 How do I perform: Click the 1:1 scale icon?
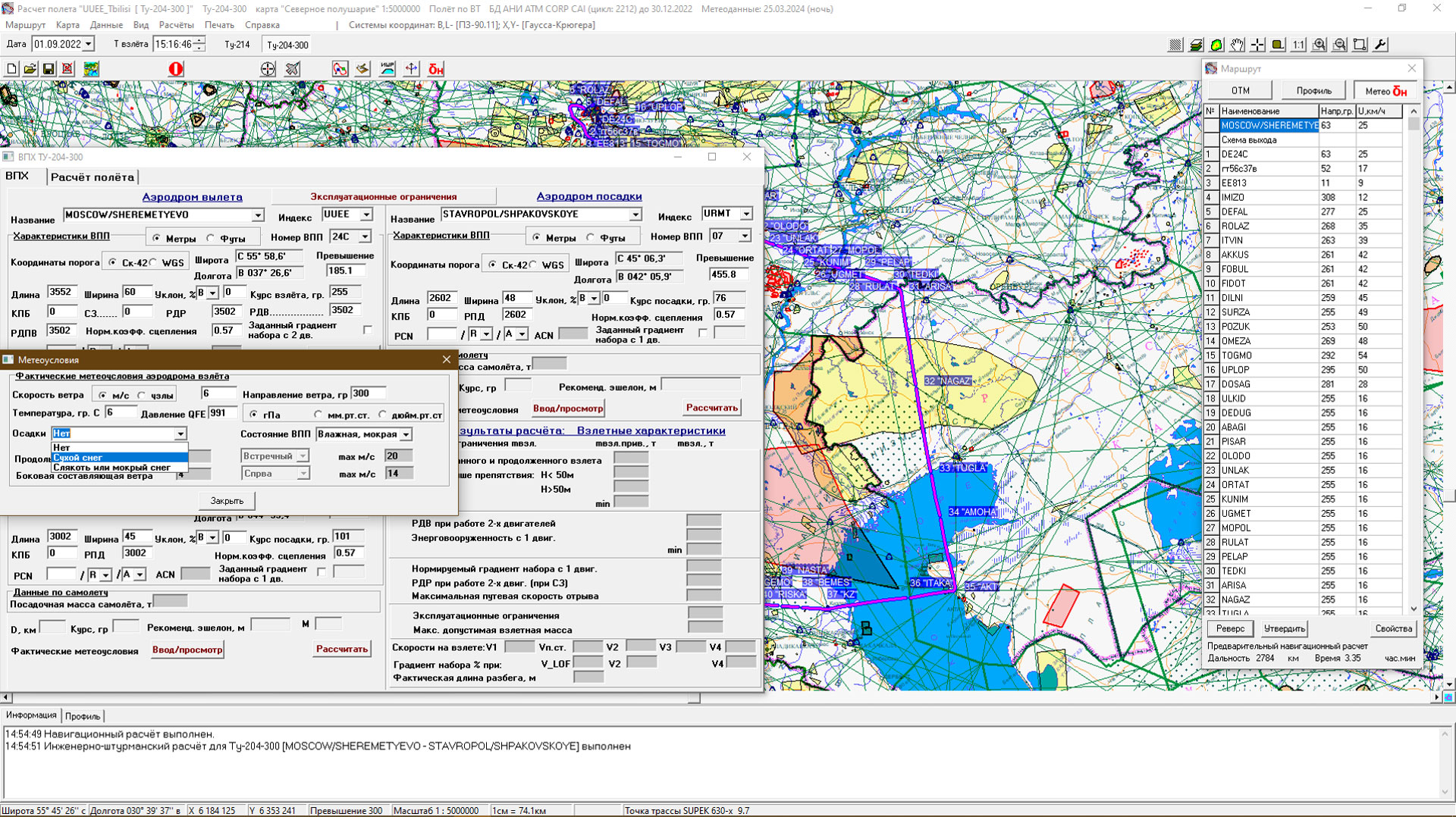(1298, 45)
